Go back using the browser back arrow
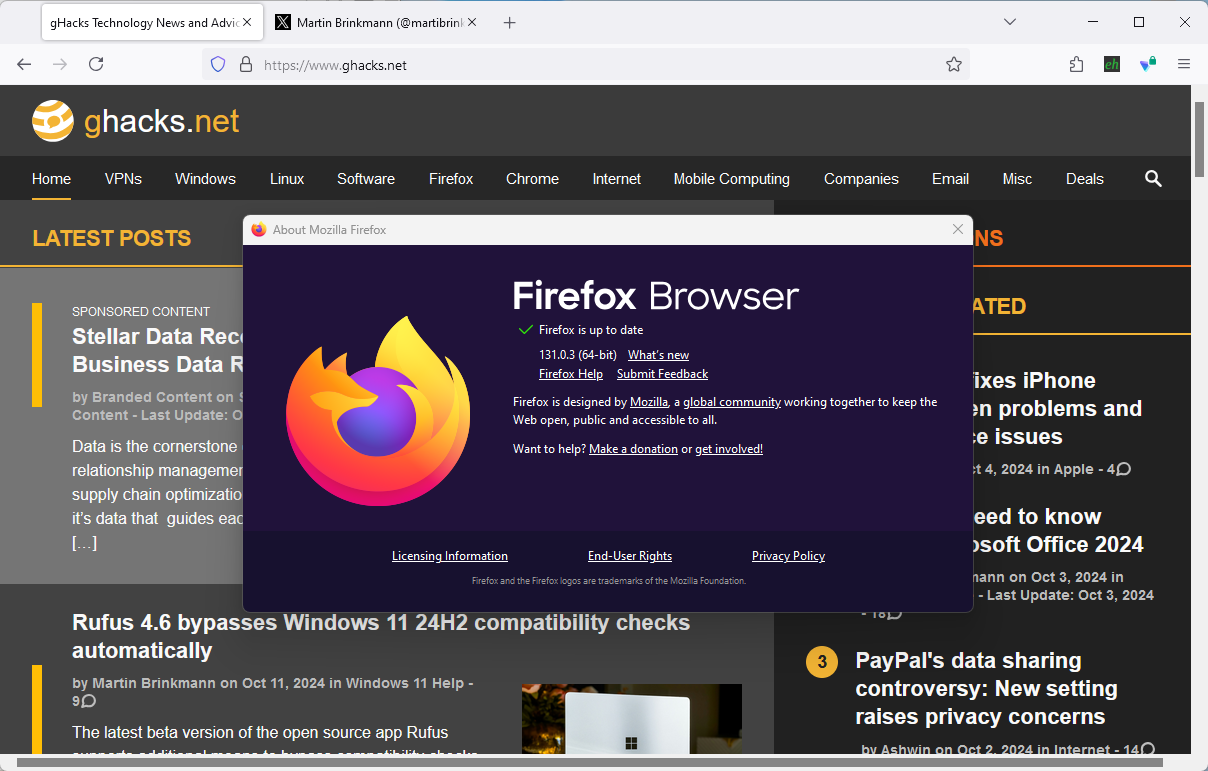This screenshot has height=771, width=1208. click(24, 64)
